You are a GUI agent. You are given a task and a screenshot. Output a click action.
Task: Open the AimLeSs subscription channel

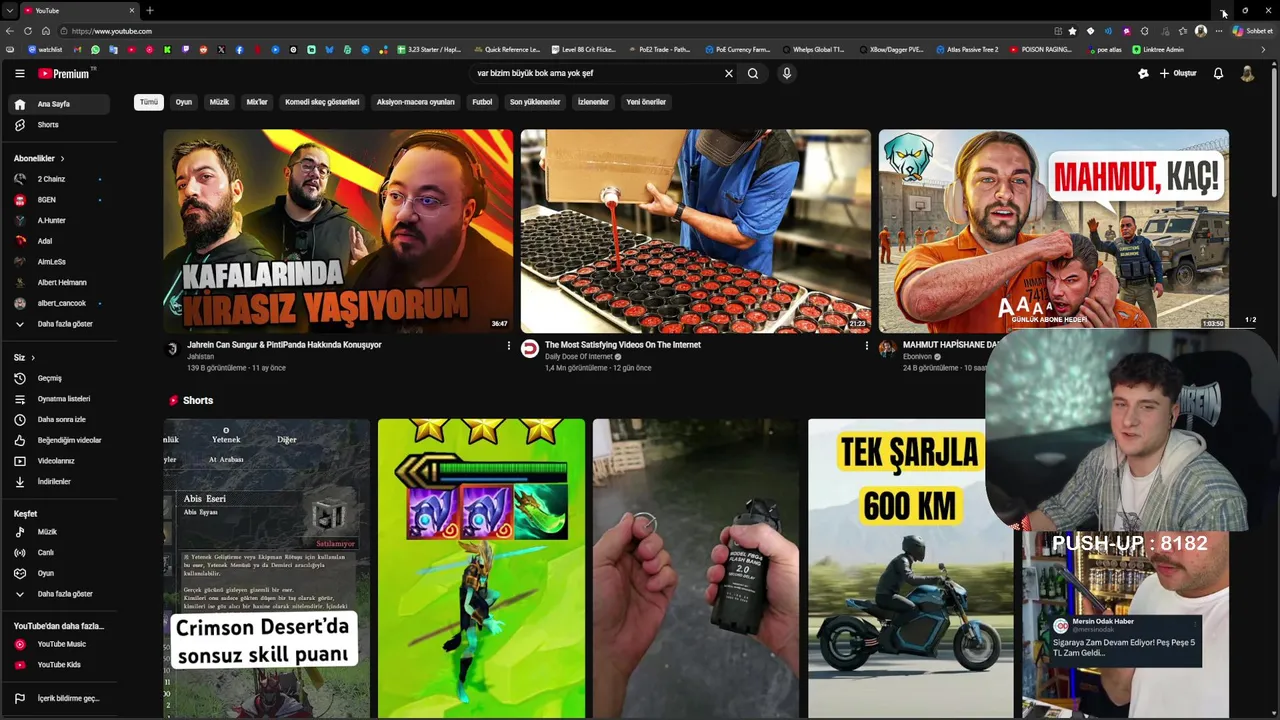[x=58, y=262]
